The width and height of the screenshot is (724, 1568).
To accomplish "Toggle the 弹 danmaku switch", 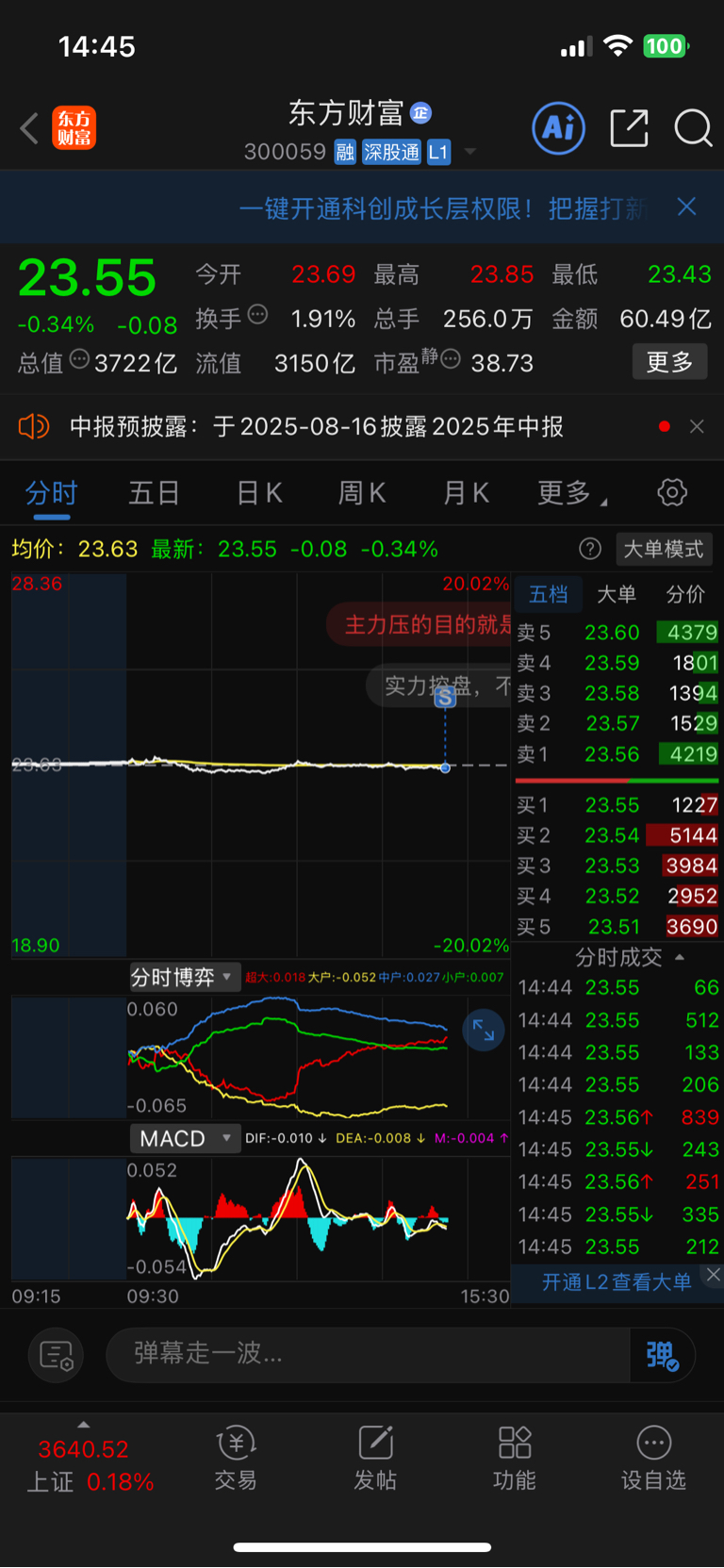I will [662, 1355].
